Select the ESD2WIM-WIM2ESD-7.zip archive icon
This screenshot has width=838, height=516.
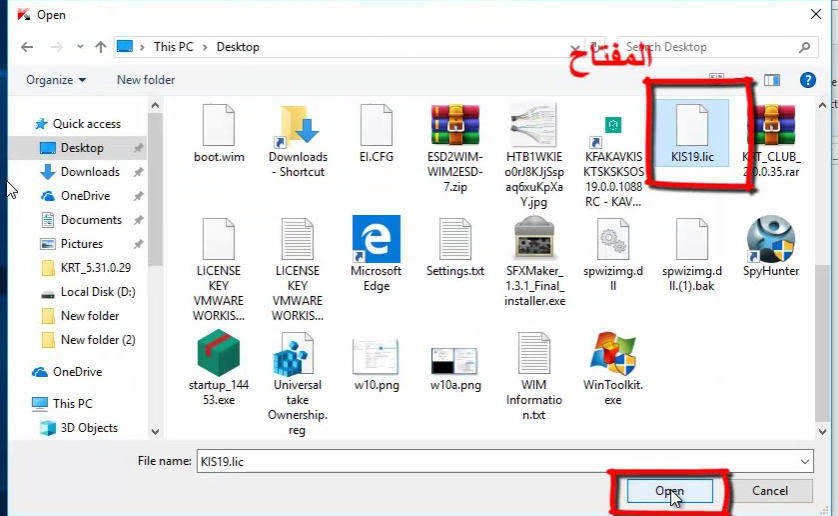455,126
